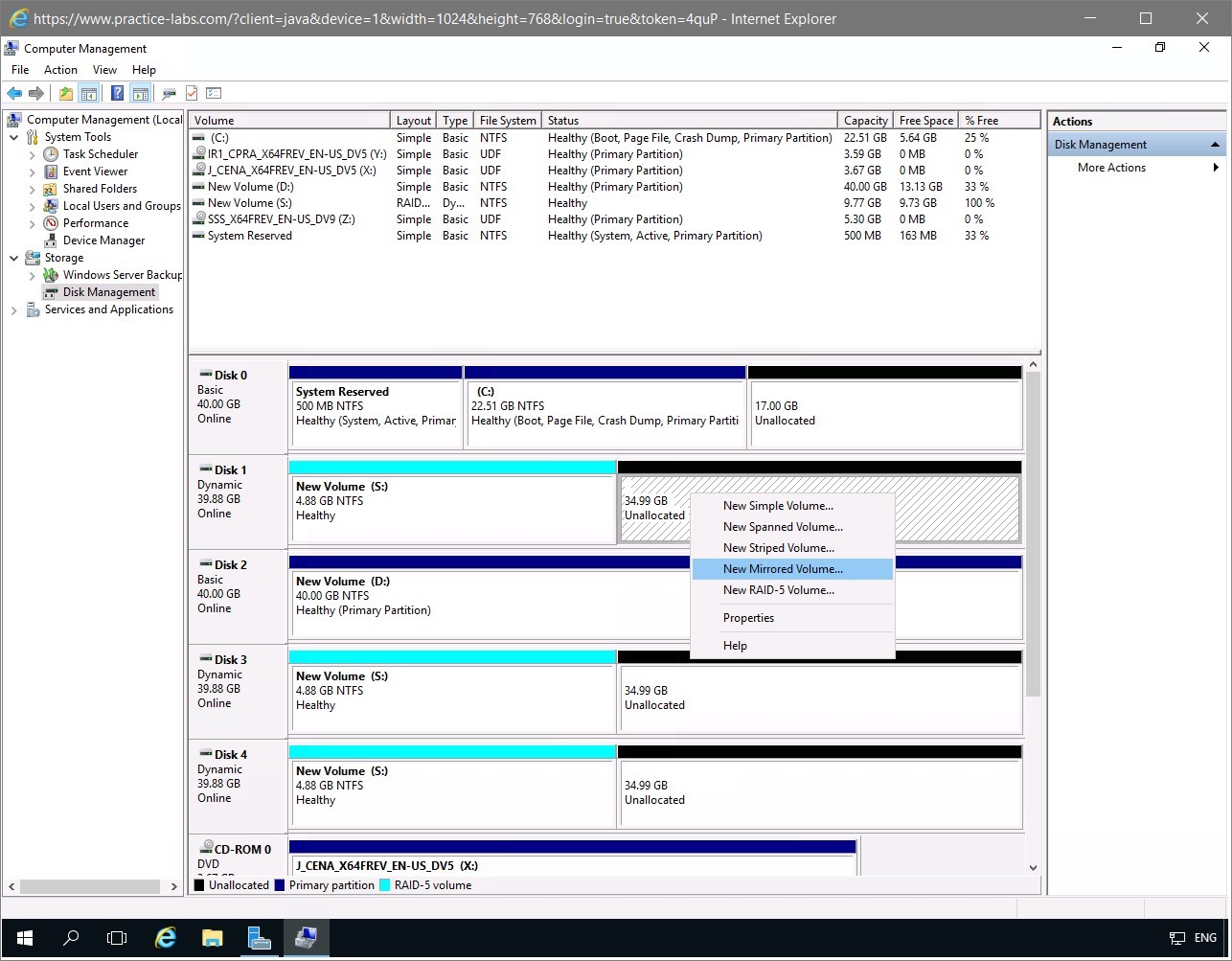Open File Explorer from the taskbar
The width and height of the screenshot is (1232, 961).
click(x=212, y=938)
